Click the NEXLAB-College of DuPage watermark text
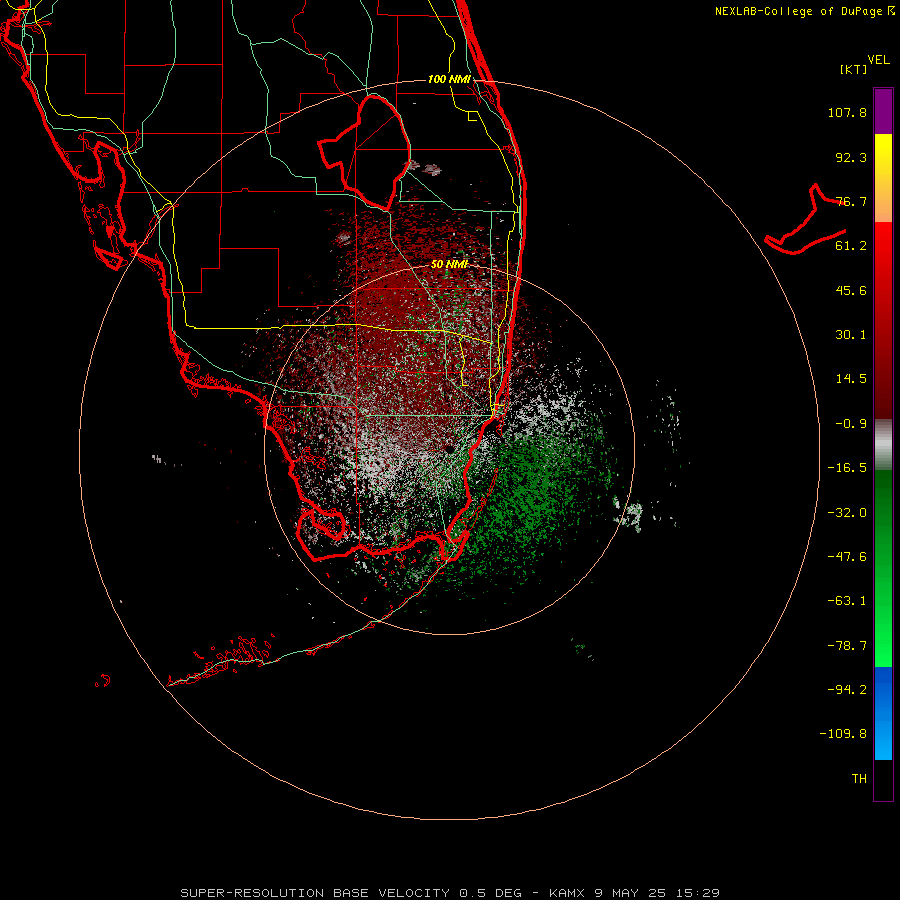This screenshot has height=900, width=900. click(804, 11)
